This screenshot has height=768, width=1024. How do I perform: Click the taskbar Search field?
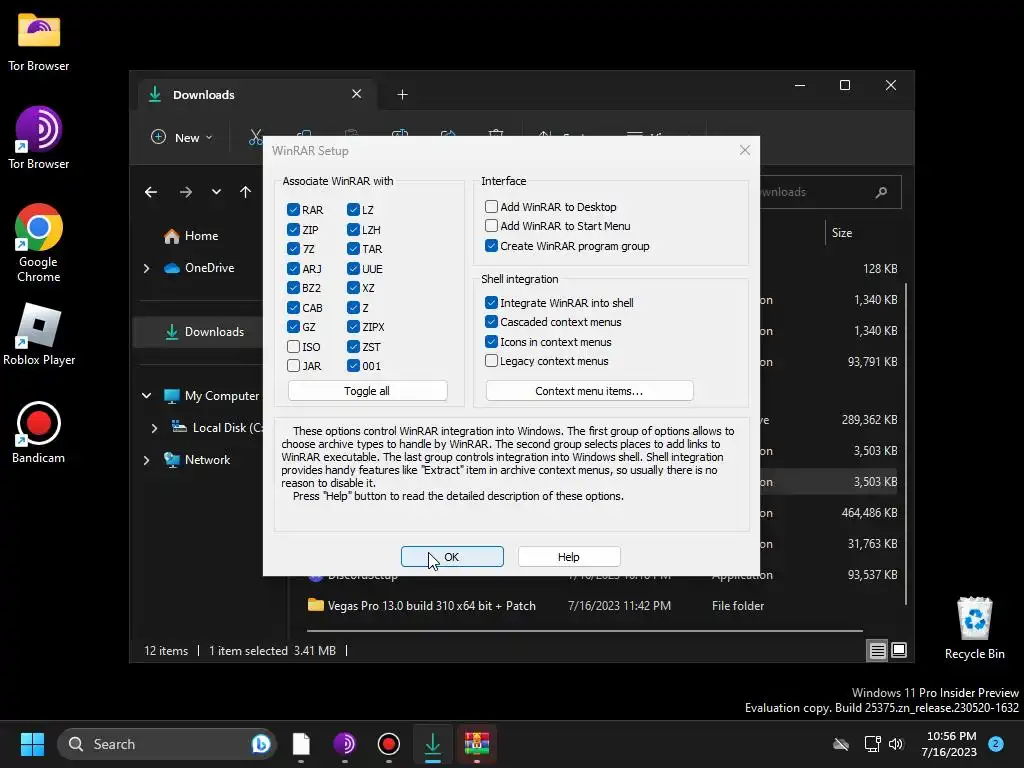167,744
